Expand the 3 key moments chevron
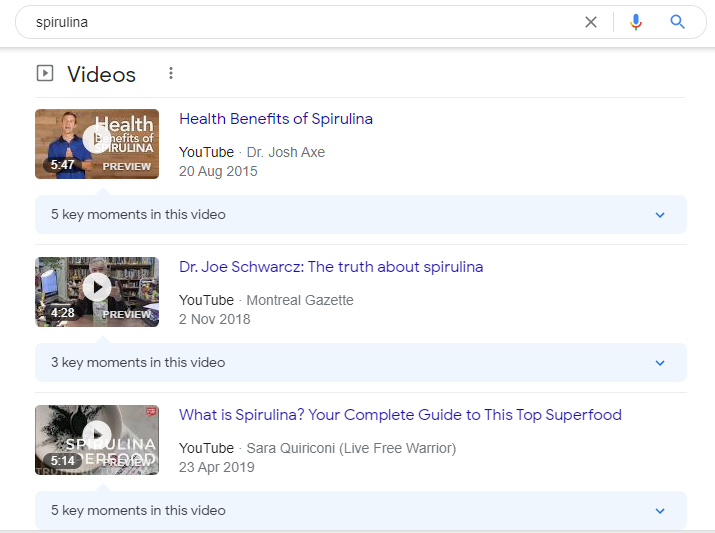Viewport: 715px width, 533px height. coord(660,363)
